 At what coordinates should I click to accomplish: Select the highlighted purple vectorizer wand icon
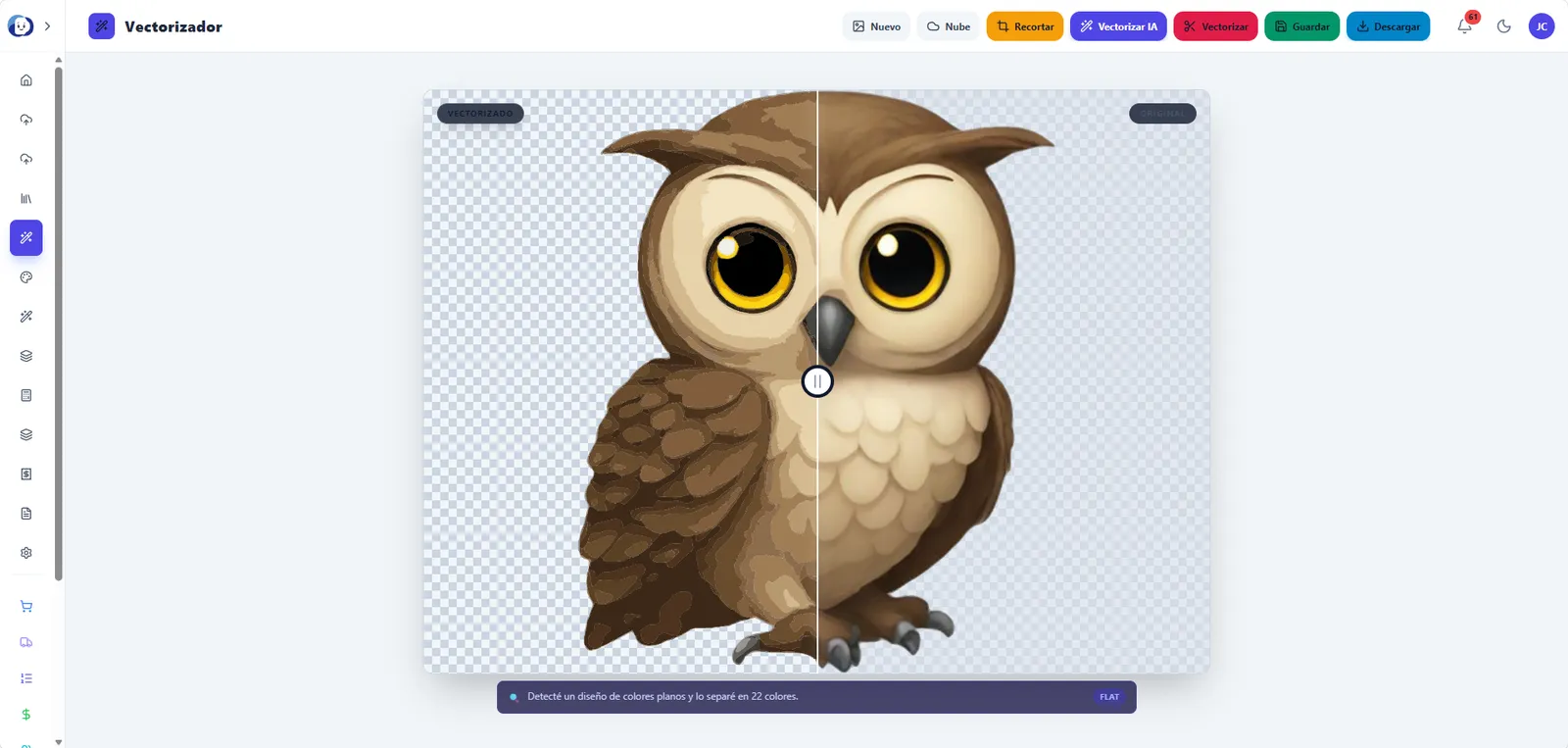pos(26,237)
